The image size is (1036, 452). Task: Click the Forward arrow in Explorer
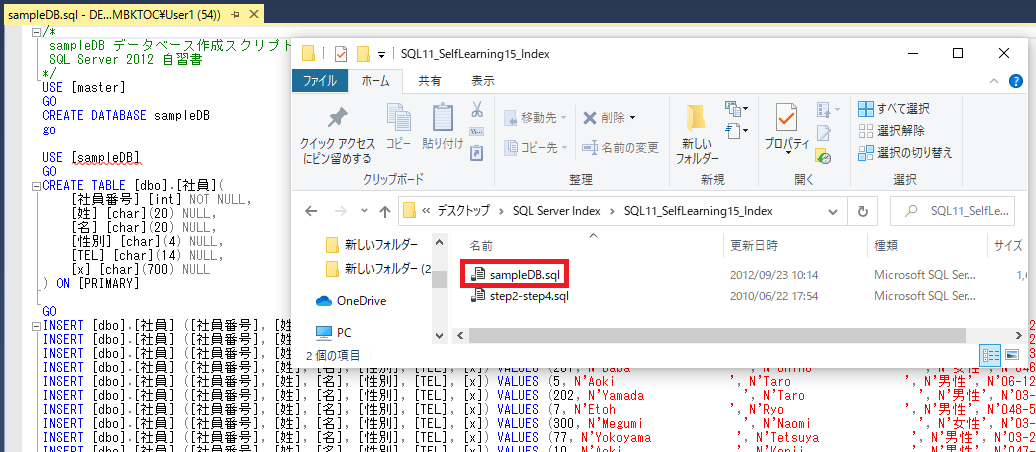click(x=339, y=211)
